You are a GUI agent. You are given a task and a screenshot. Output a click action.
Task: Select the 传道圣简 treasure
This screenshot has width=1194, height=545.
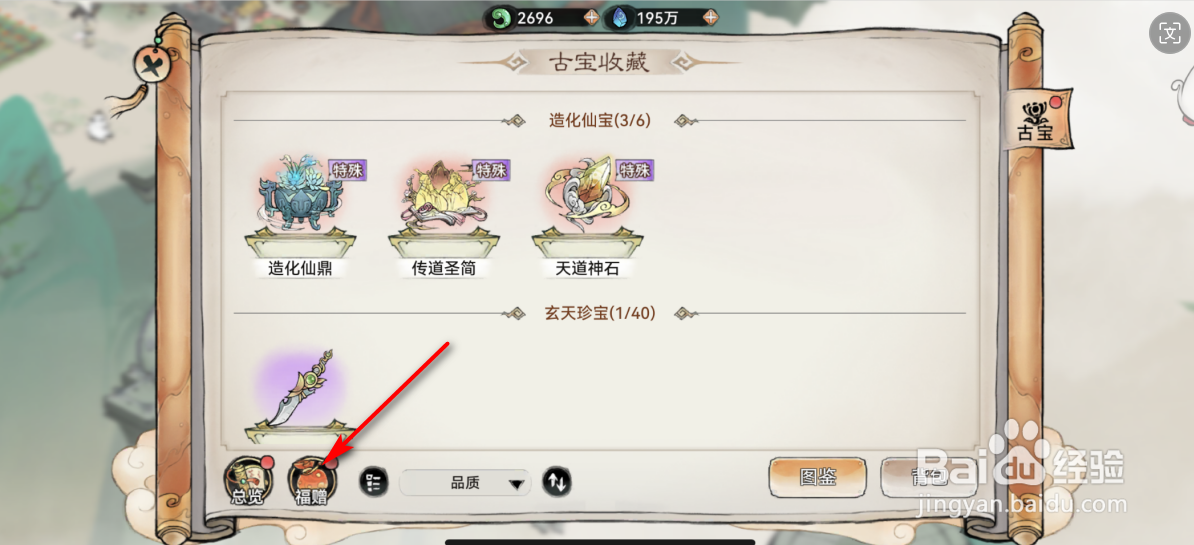(x=444, y=215)
